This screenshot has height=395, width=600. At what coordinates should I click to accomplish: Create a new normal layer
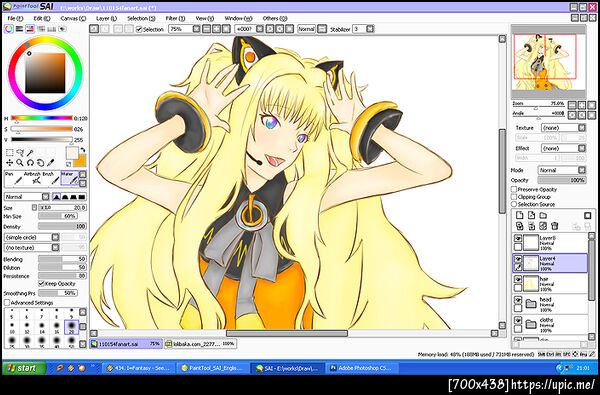tap(519, 215)
